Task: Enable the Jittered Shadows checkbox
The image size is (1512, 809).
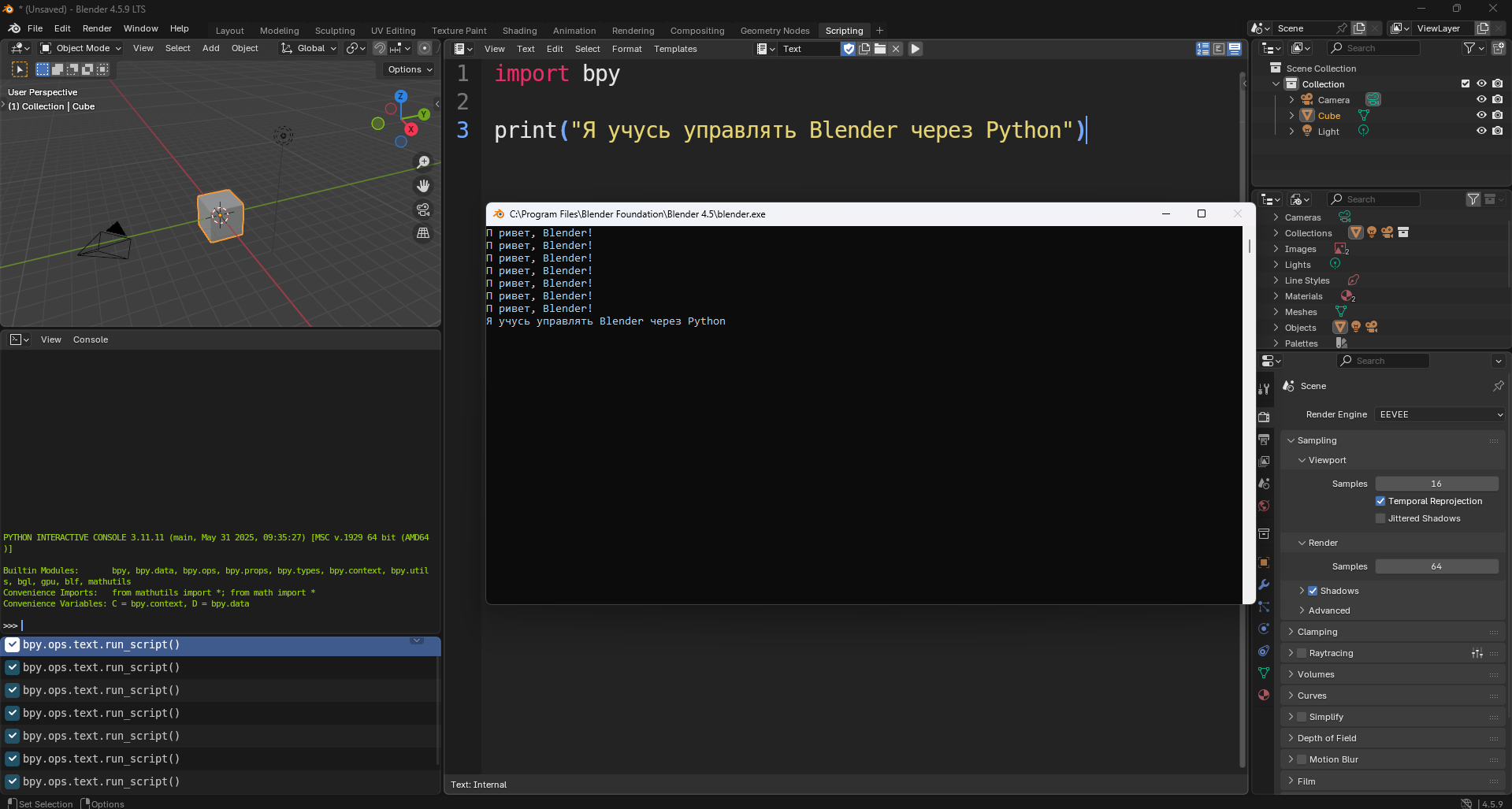Action: (1380, 518)
